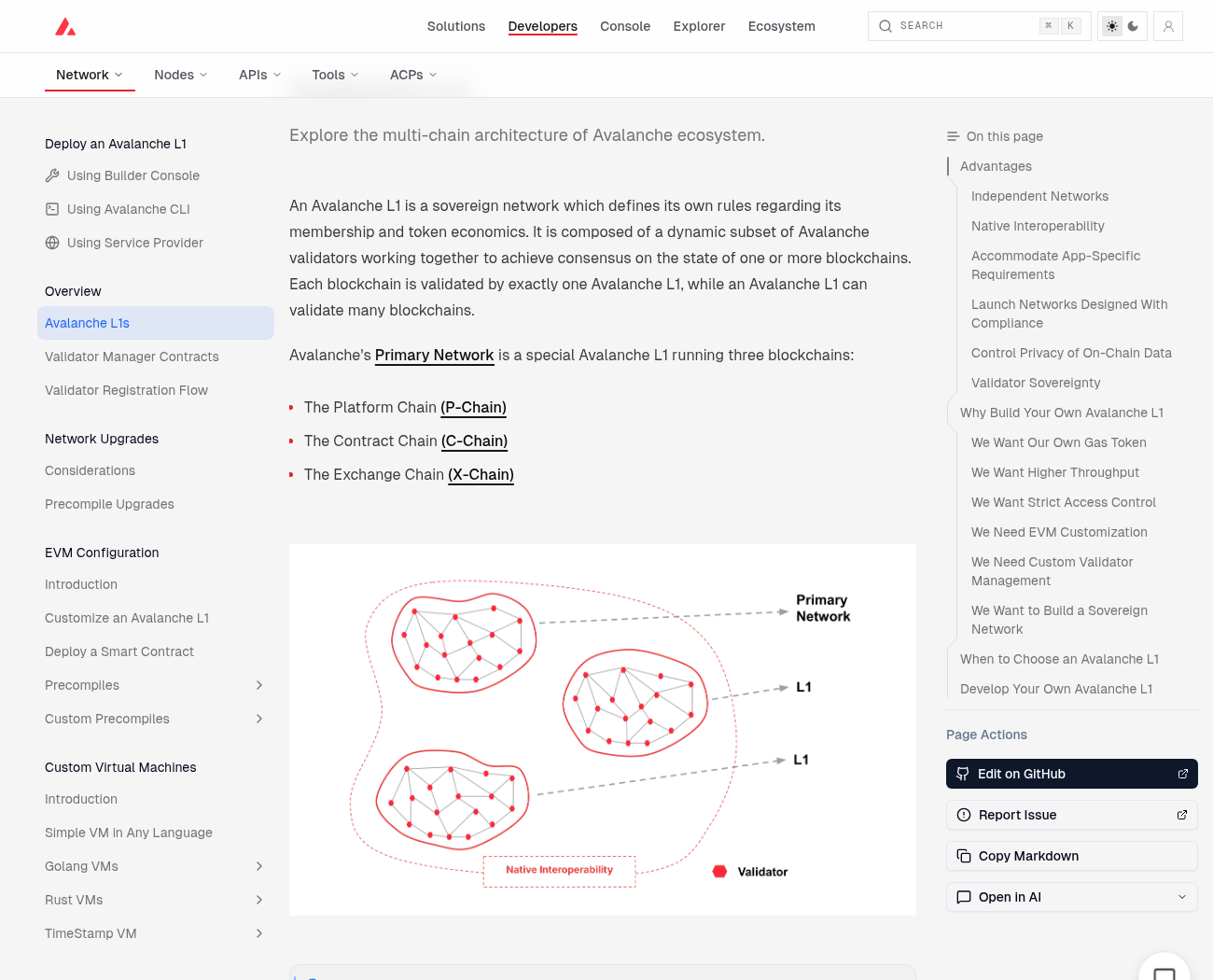Open the (C-Chain) link
Image resolution: width=1213 pixels, height=980 pixels.
(x=475, y=441)
